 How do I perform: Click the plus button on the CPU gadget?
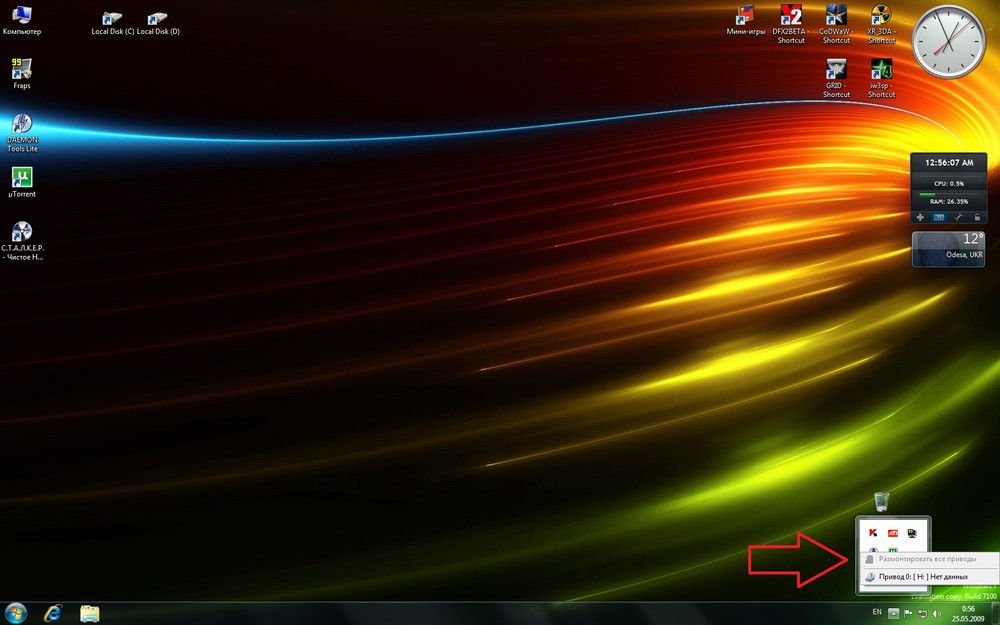[920, 217]
